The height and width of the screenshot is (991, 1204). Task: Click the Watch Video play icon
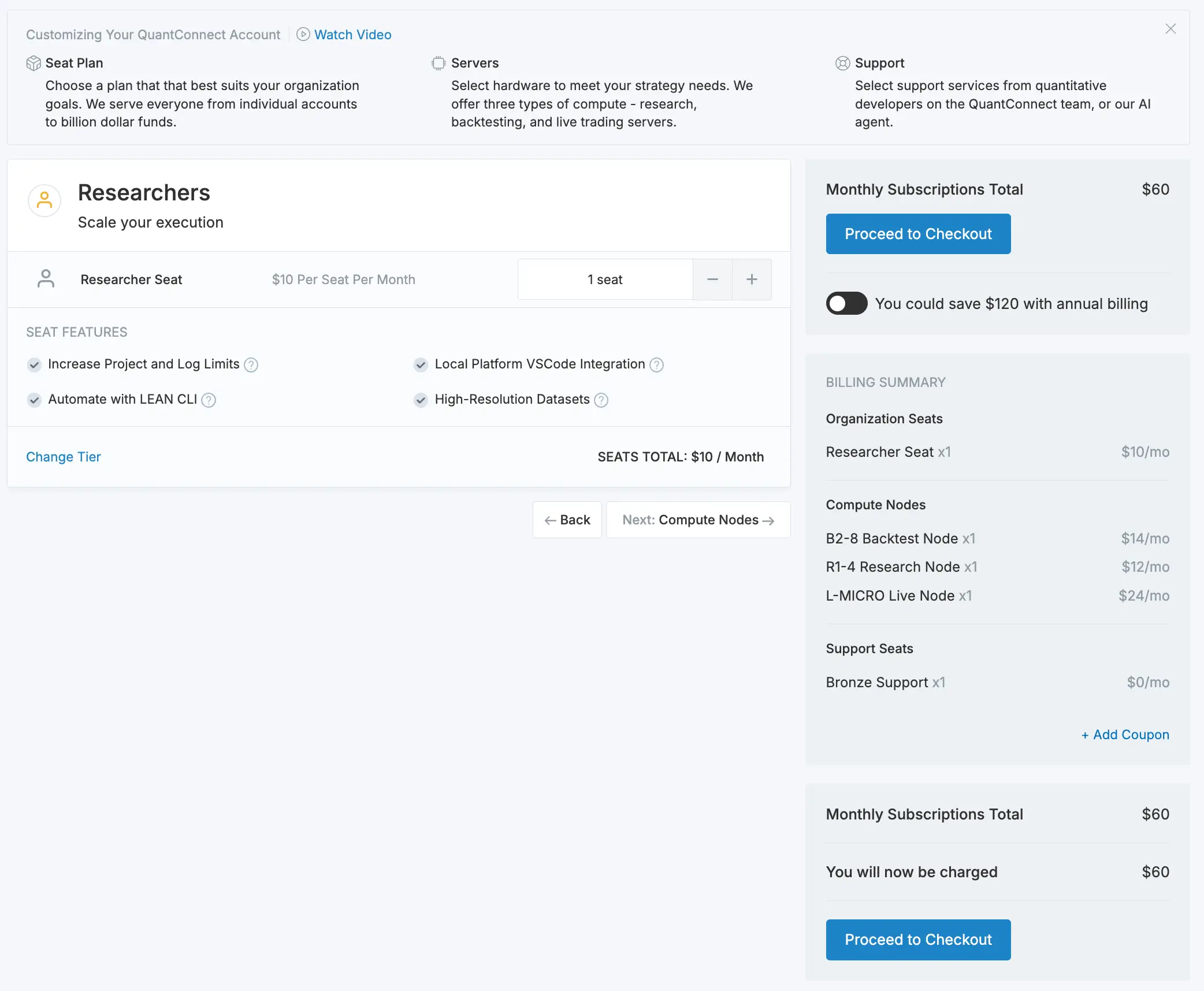(303, 35)
